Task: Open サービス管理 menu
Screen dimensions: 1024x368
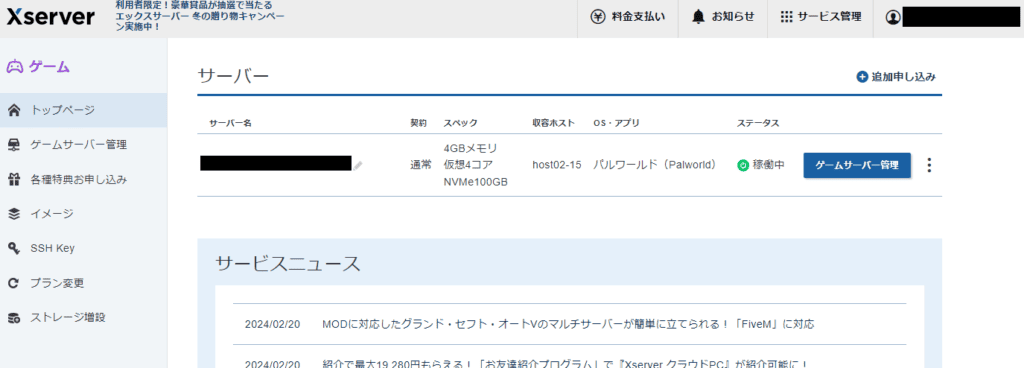Action: point(820,17)
